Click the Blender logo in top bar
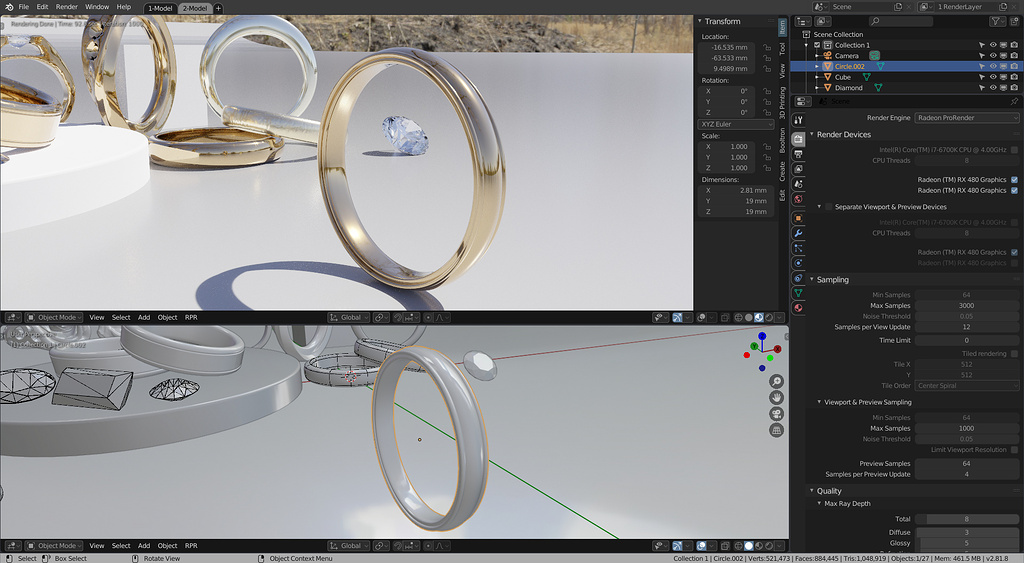This screenshot has height=563, width=1024. (8, 7)
